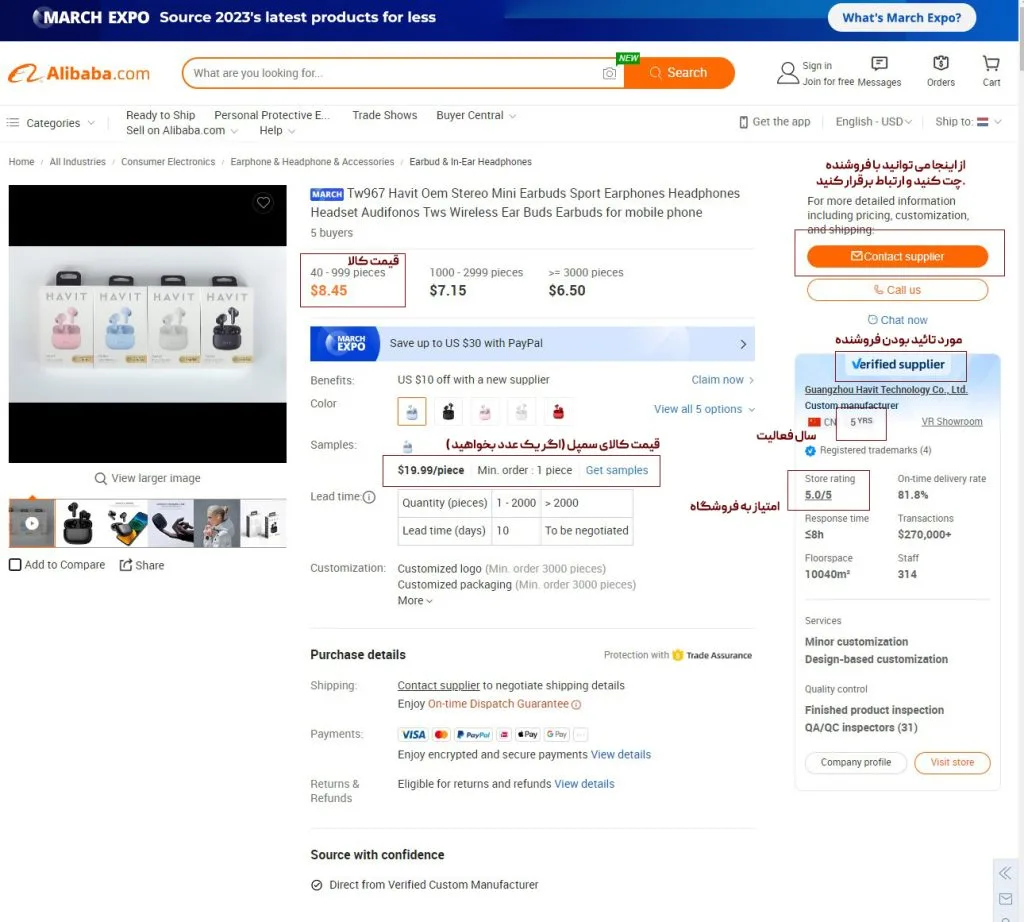Tick the Add to Compare checkbox
1024x922 pixels.
coord(15,565)
